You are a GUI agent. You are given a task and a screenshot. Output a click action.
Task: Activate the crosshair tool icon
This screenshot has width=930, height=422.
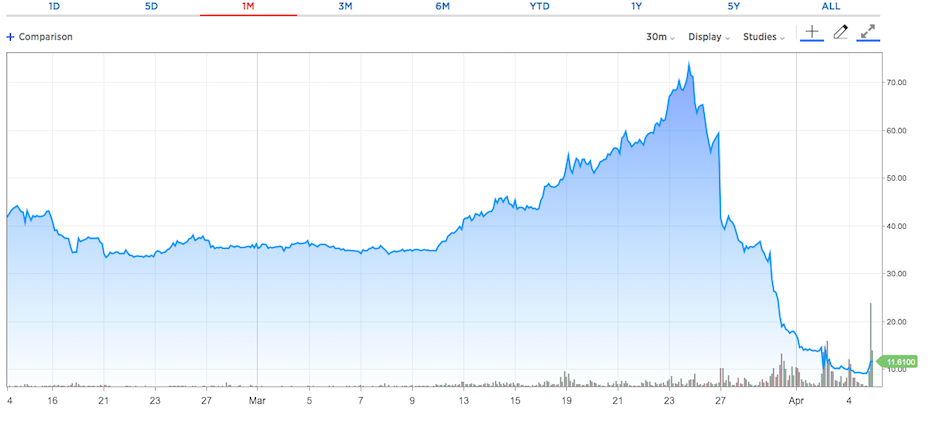811,32
